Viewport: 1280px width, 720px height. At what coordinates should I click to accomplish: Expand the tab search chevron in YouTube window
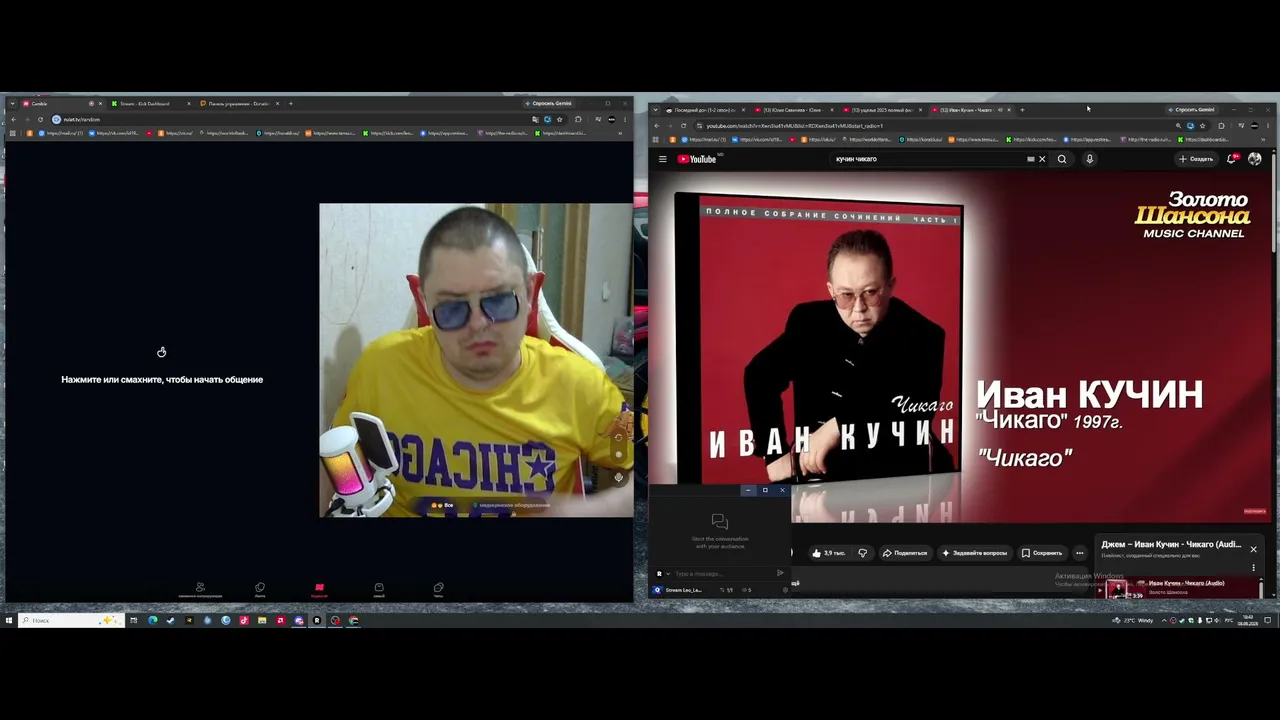click(655, 110)
